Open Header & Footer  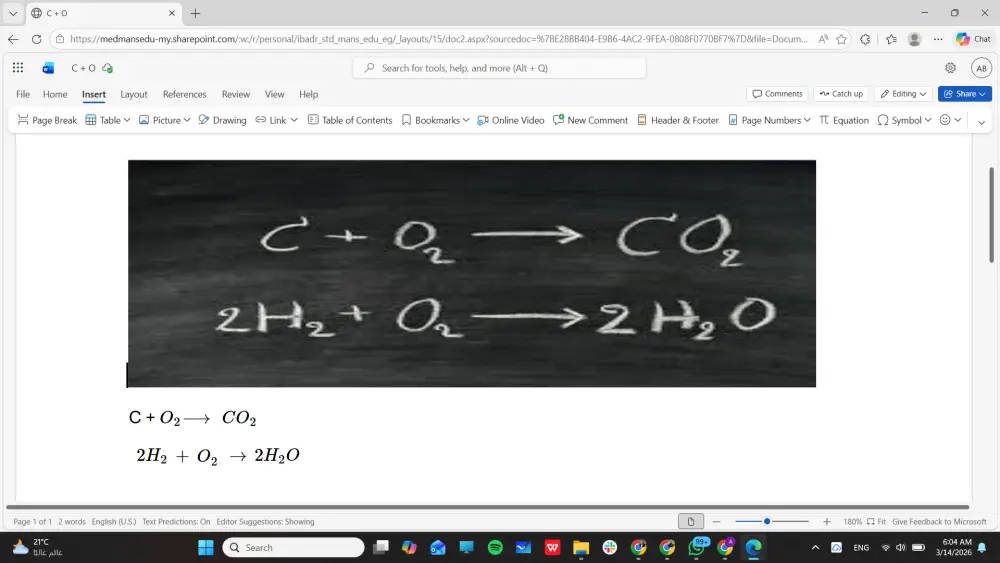pos(678,120)
